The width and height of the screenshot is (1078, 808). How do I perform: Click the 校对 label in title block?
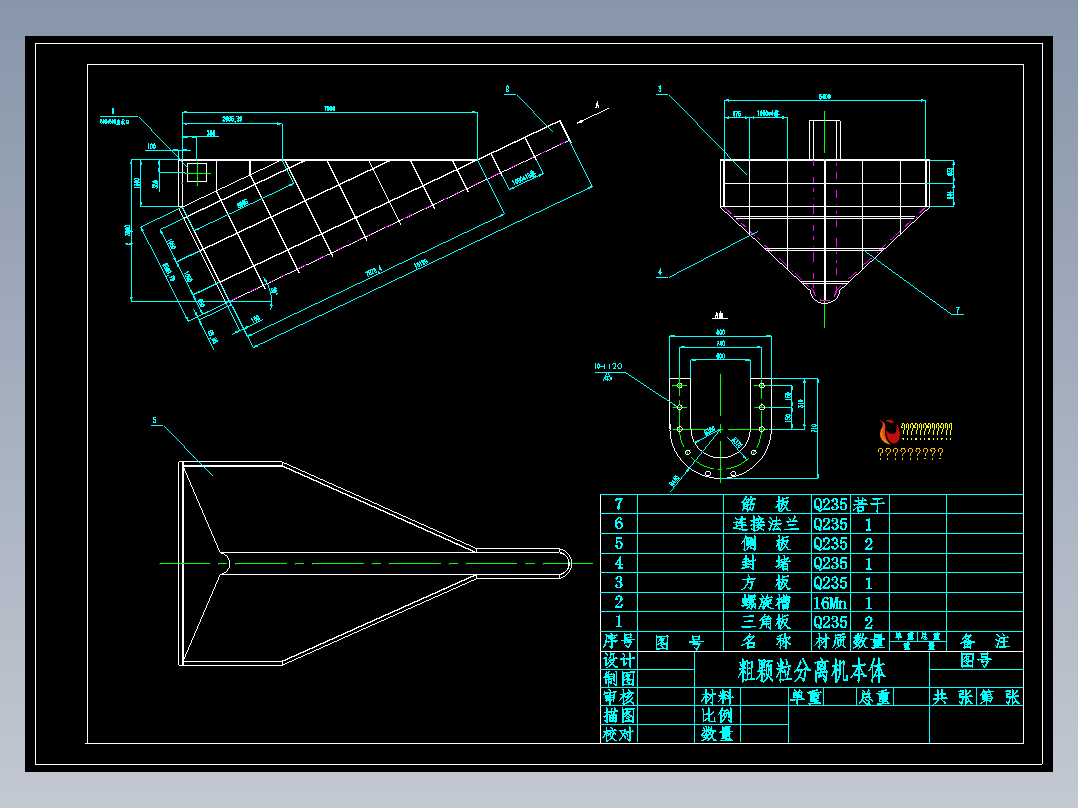(x=619, y=734)
